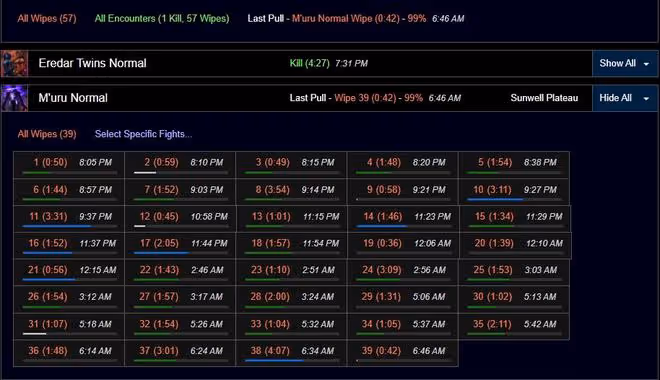Click Select Specific Fights... link
Viewport: 660px width, 380px height.
pos(143,134)
